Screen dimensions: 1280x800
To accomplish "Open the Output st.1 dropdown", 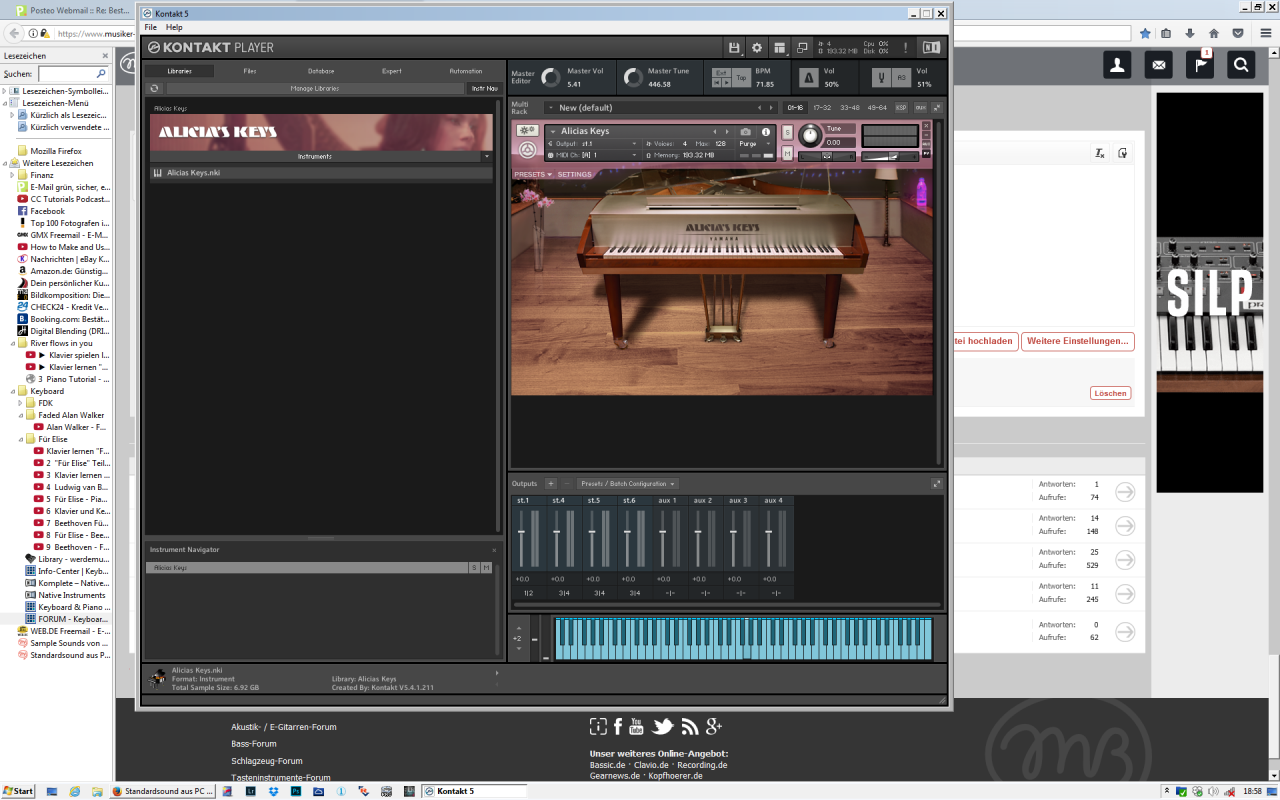I will pos(634,144).
